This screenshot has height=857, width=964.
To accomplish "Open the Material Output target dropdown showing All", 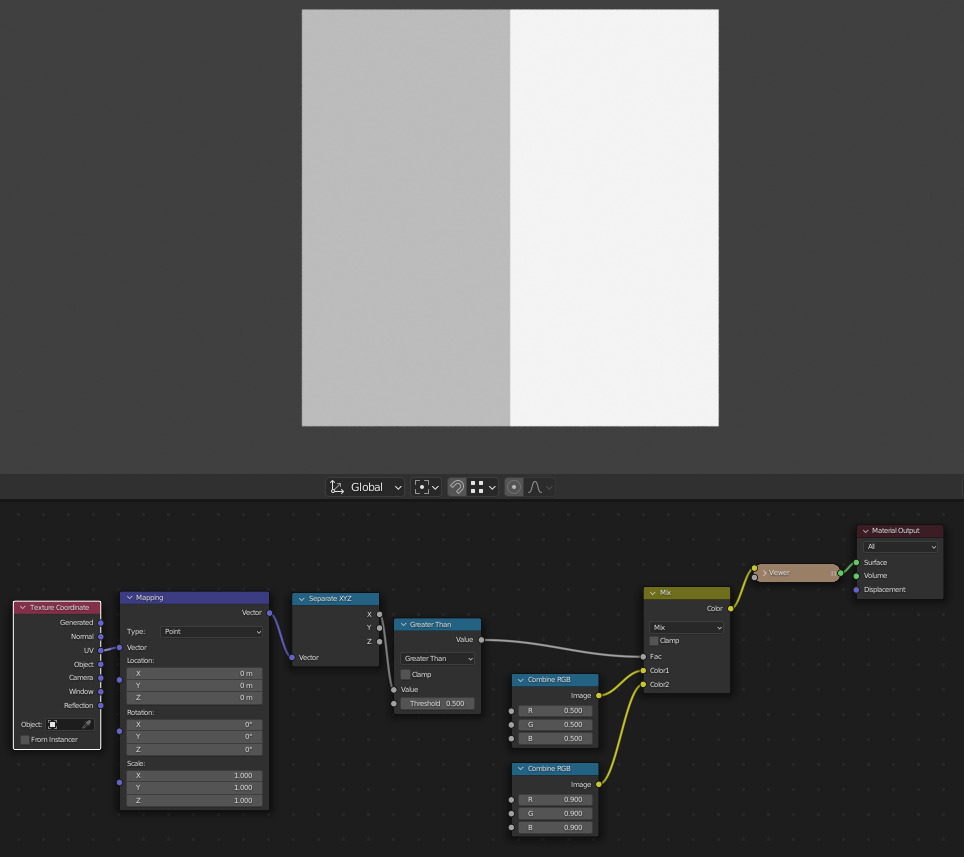I will (900, 547).
